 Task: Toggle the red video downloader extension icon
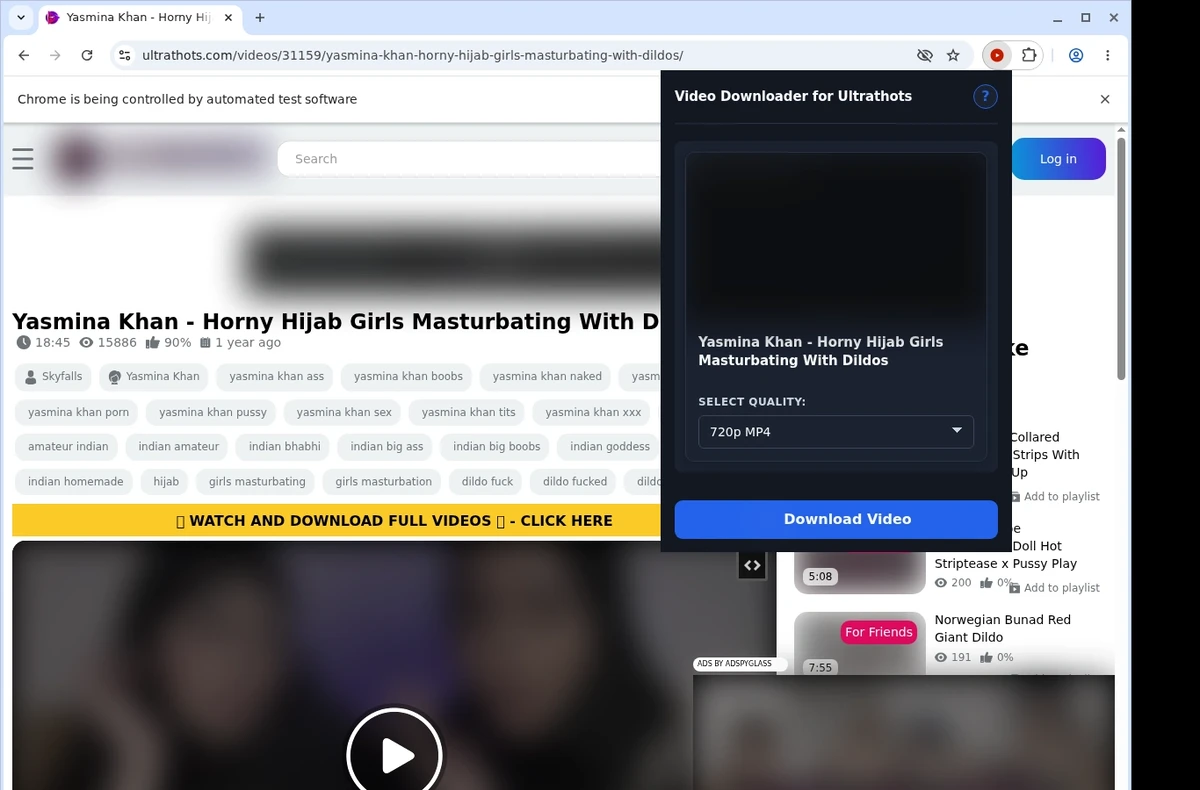point(997,56)
